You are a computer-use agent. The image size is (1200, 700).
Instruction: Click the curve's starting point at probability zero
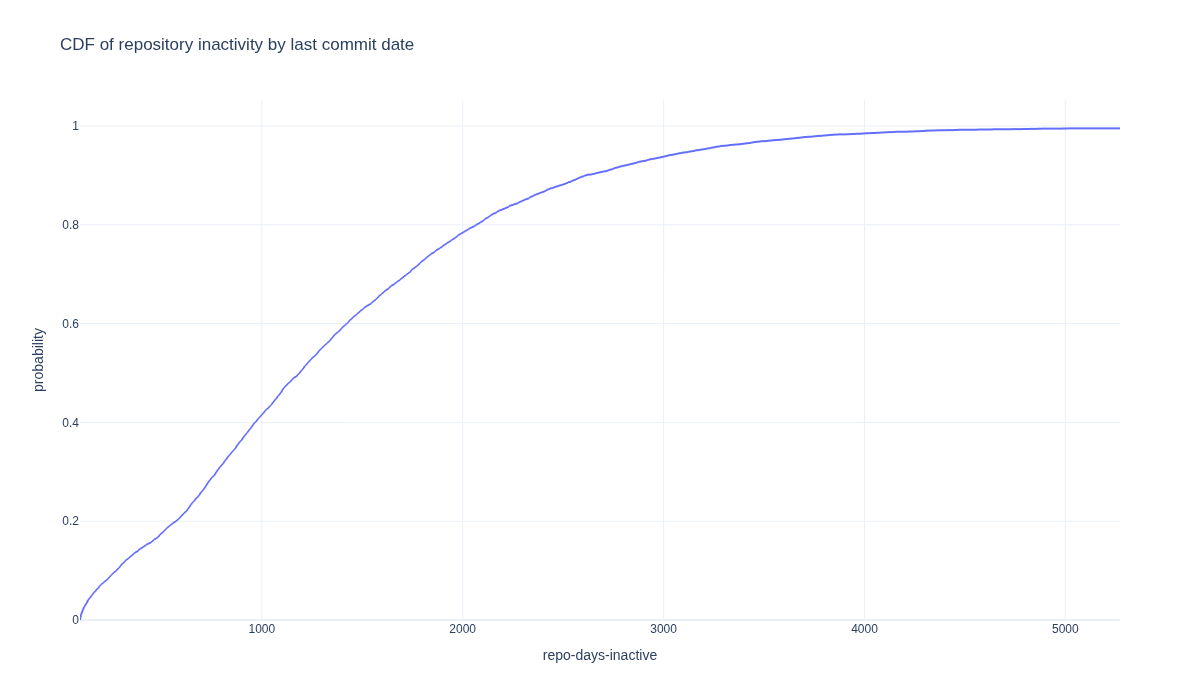point(80,619)
